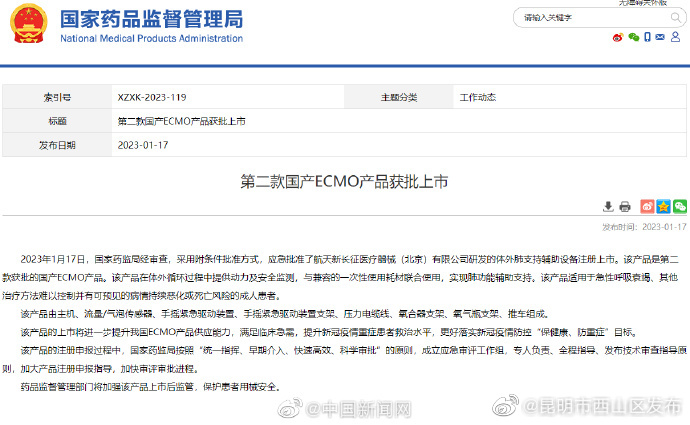Click paragraph starting 2023年1月17日，国家药监局
The width and height of the screenshot is (690, 425).
pyautogui.click(x=341, y=277)
